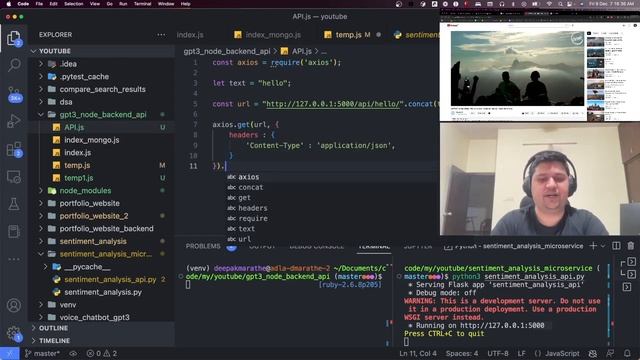Open sentiment_analysis_api.py file
Image resolution: width=640 pixels, height=360 pixels.
(110, 280)
